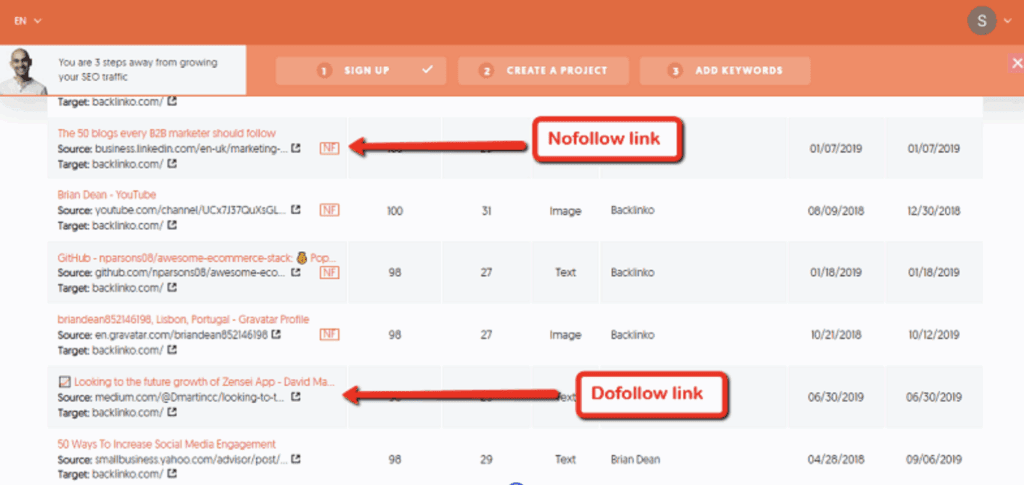Image resolution: width=1024 pixels, height=485 pixels.
Task: Open "The 50 blogs every B2B marketer" link
Action: click(x=167, y=133)
